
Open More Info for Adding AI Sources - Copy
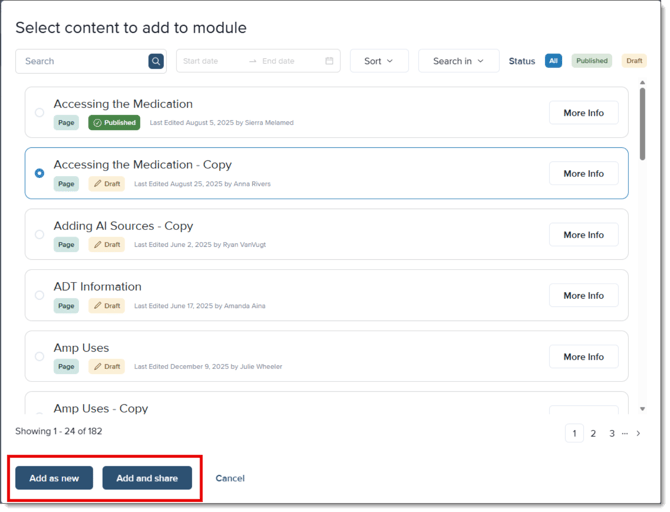click(x=584, y=235)
